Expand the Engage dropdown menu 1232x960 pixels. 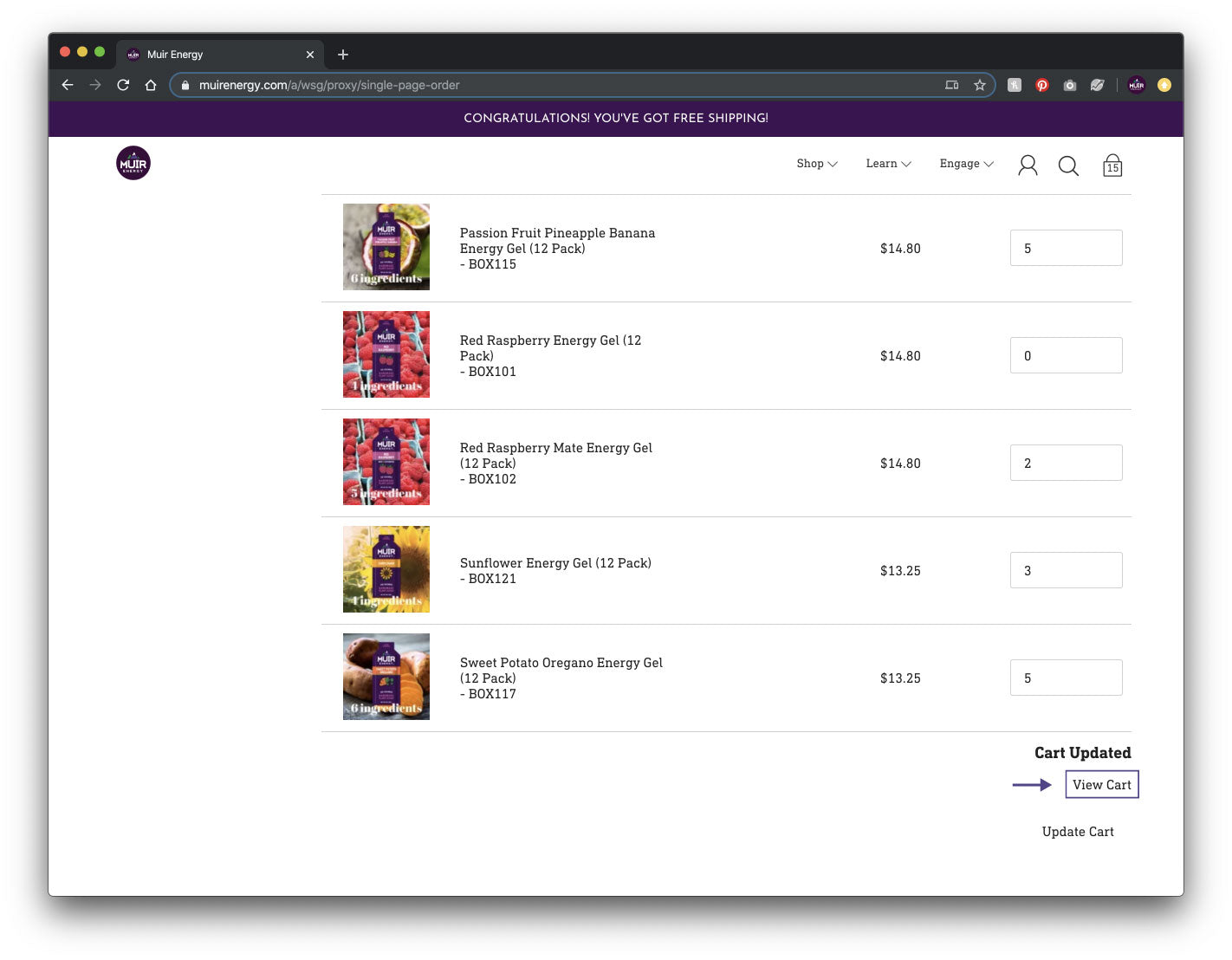966,164
